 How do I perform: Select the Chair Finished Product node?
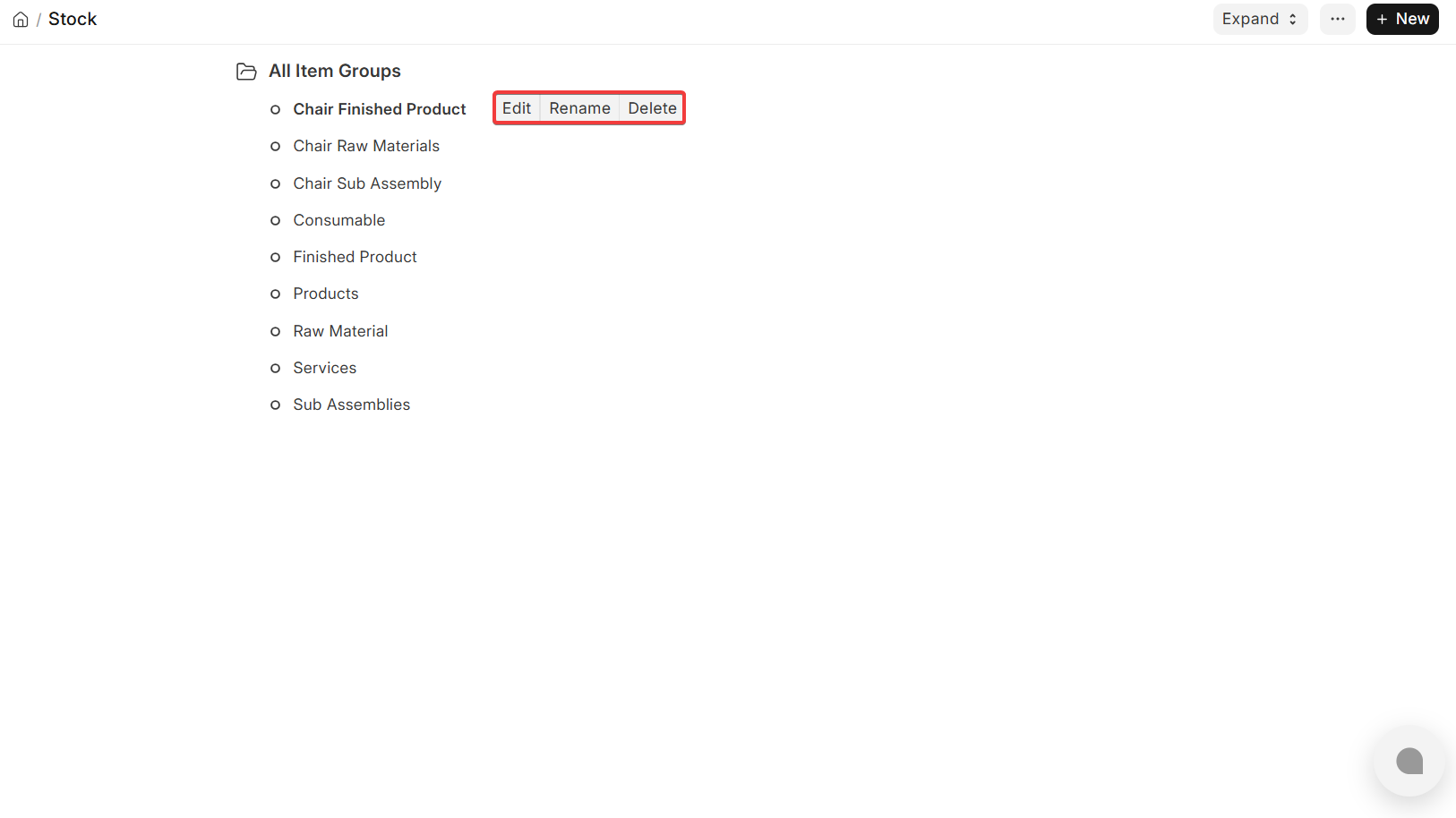click(380, 109)
